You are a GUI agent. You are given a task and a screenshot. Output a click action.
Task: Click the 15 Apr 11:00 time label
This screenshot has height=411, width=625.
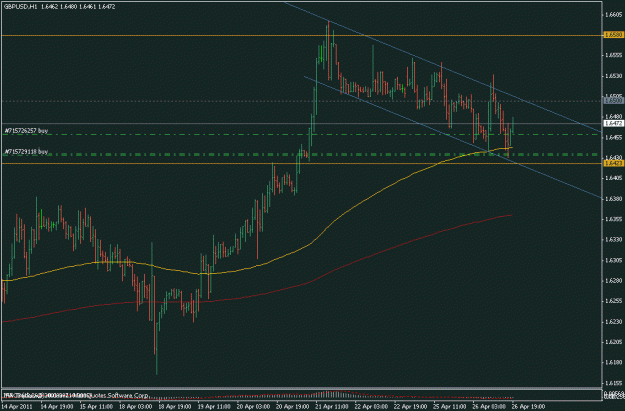(x=96, y=407)
